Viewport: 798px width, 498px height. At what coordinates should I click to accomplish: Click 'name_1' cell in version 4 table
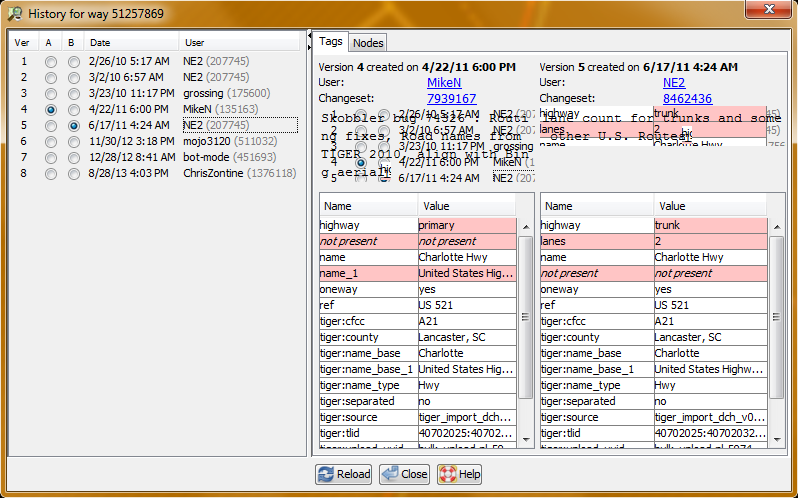pyautogui.click(x=368, y=273)
